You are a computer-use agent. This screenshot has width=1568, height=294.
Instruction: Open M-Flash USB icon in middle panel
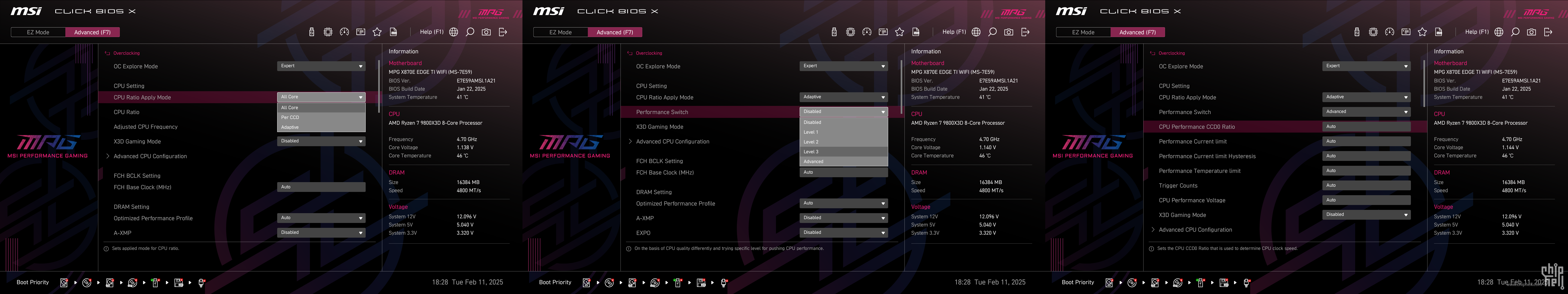[x=834, y=32]
